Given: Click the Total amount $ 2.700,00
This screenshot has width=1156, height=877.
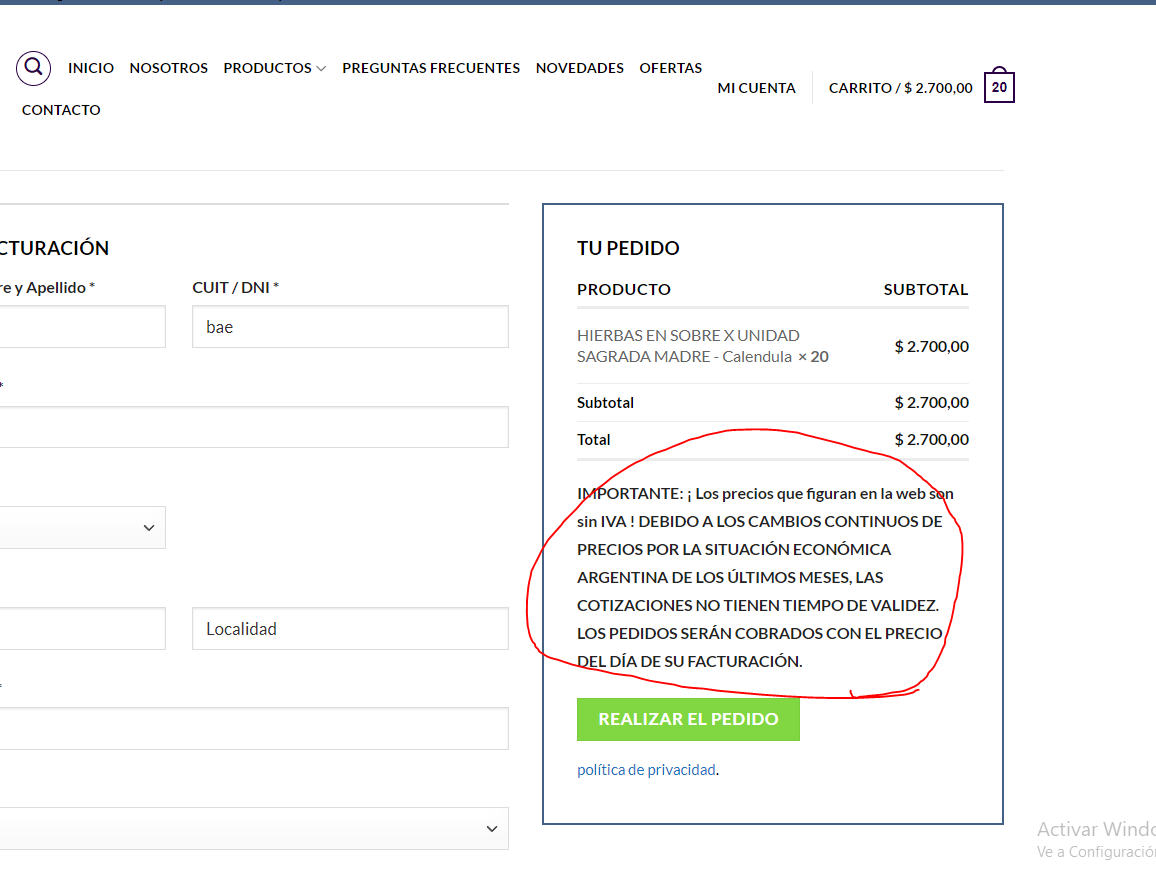Looking at the screenshot, I should pos(931,439).
